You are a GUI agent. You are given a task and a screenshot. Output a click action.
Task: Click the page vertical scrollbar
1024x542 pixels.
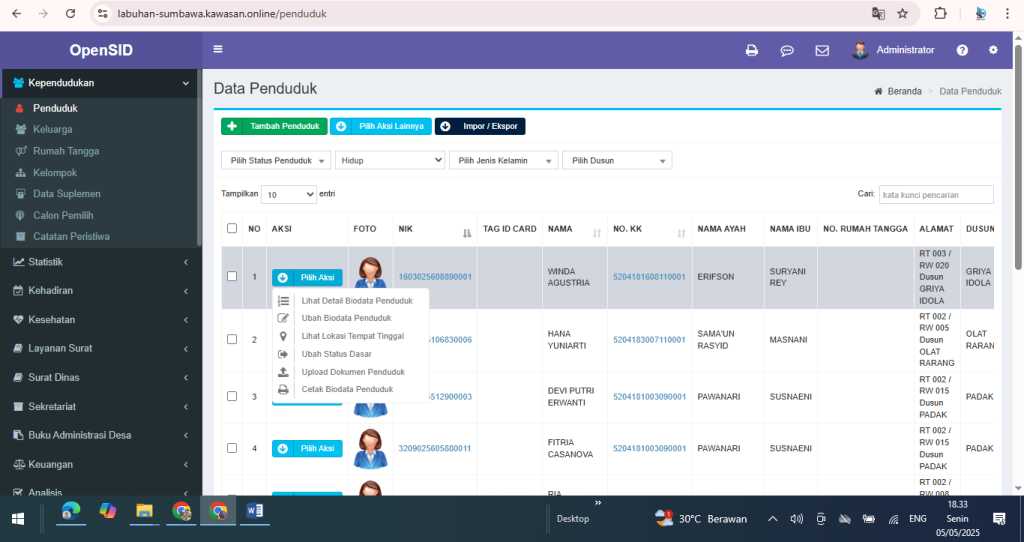point(1018,157)
